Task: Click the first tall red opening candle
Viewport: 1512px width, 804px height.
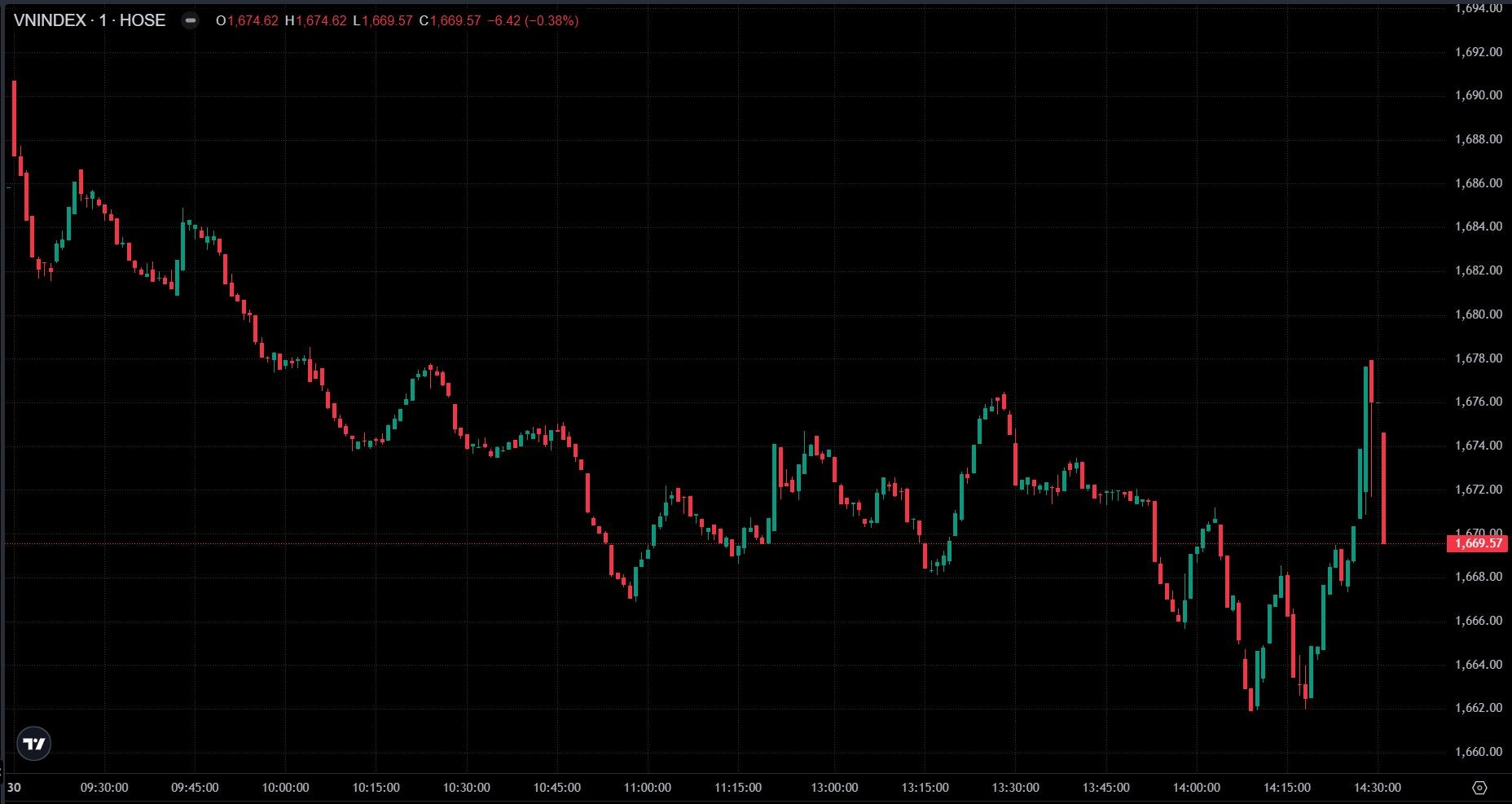Action: tap(15, 118)
